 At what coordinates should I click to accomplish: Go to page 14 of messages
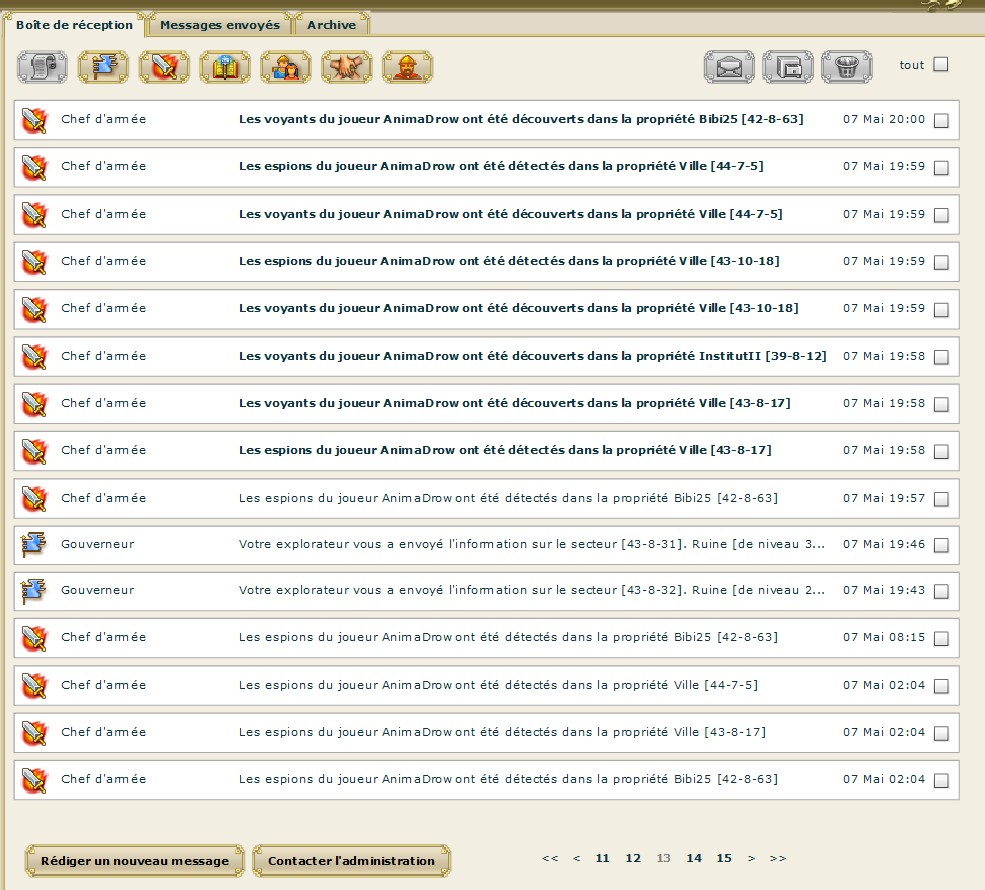(x=694, y=858)
